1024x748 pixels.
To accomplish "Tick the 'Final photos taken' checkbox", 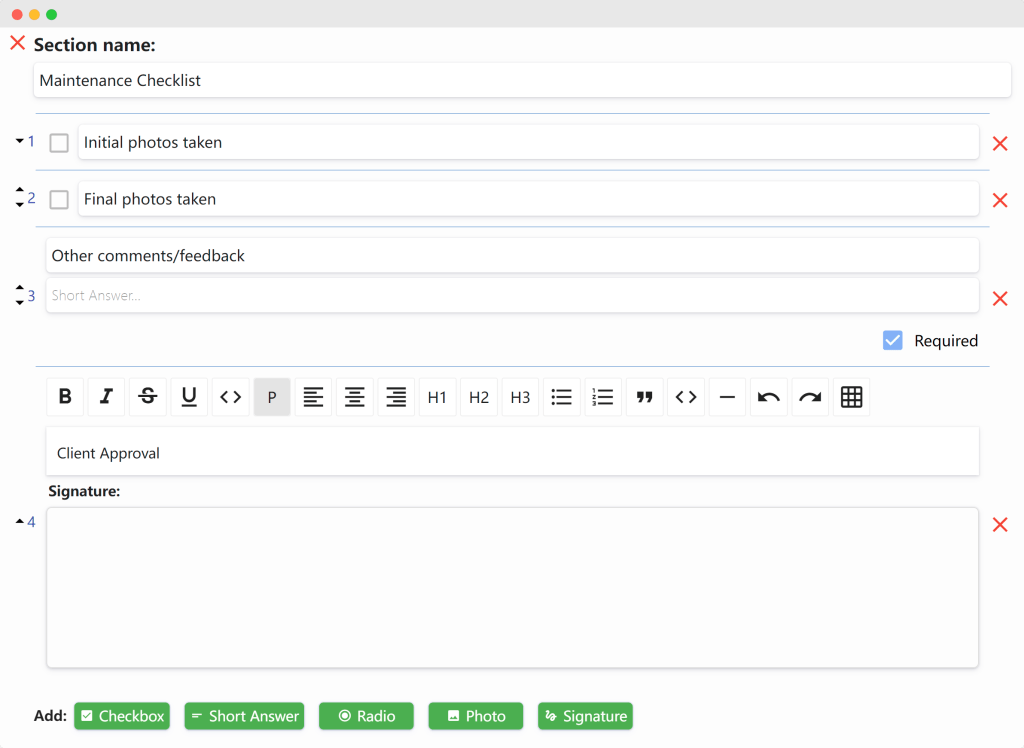I will 58,199.
